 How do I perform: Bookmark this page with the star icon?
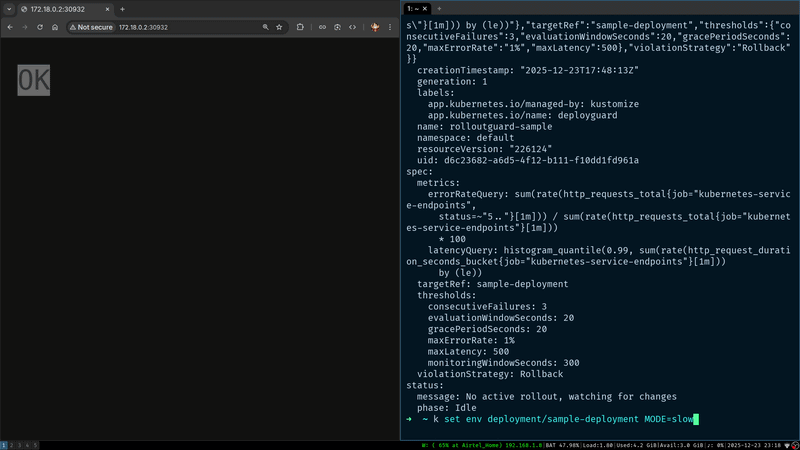pyautogui.click(x=279, y=27)
